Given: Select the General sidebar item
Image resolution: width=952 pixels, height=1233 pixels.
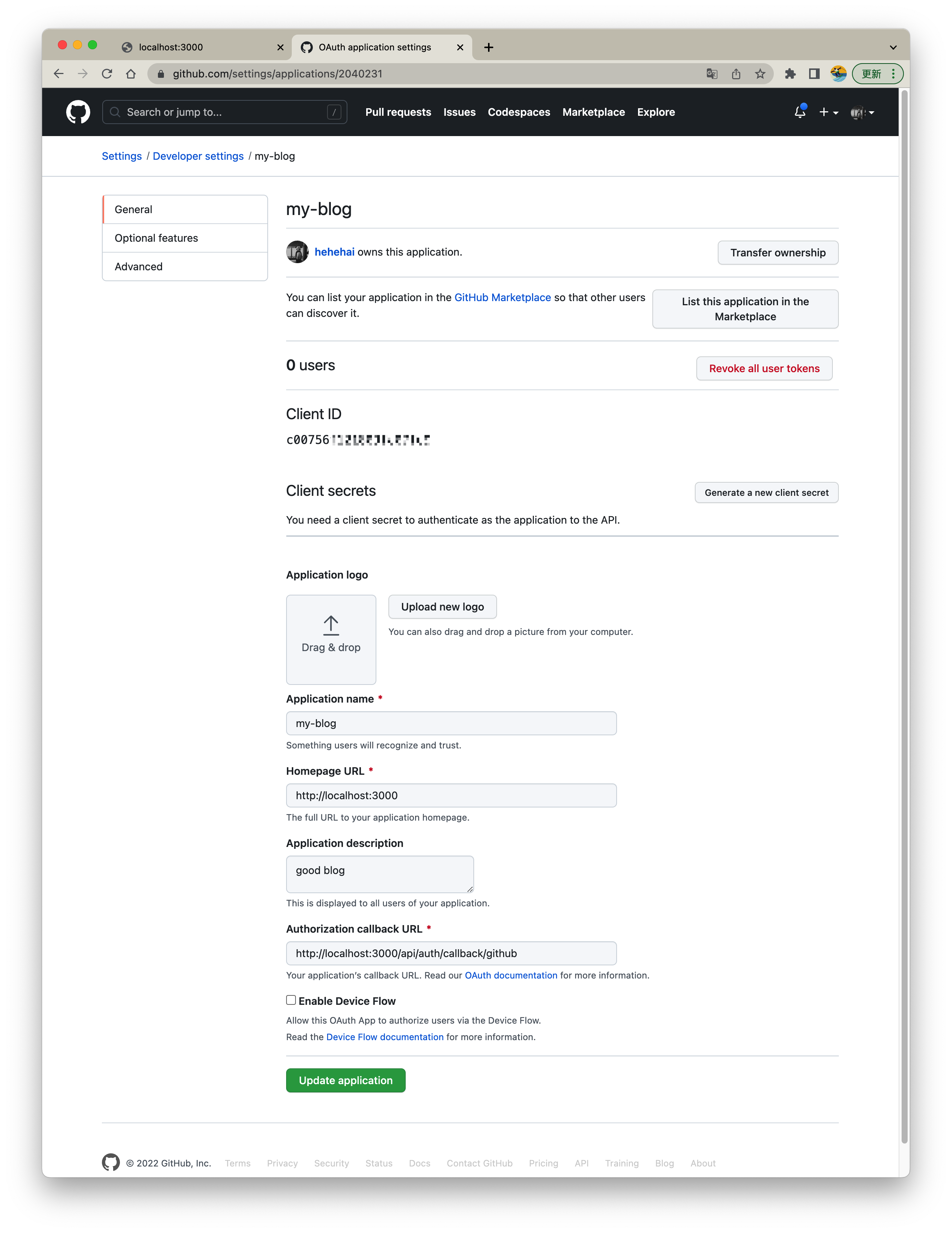Looking at the screenshot, I should coord(185,209).
